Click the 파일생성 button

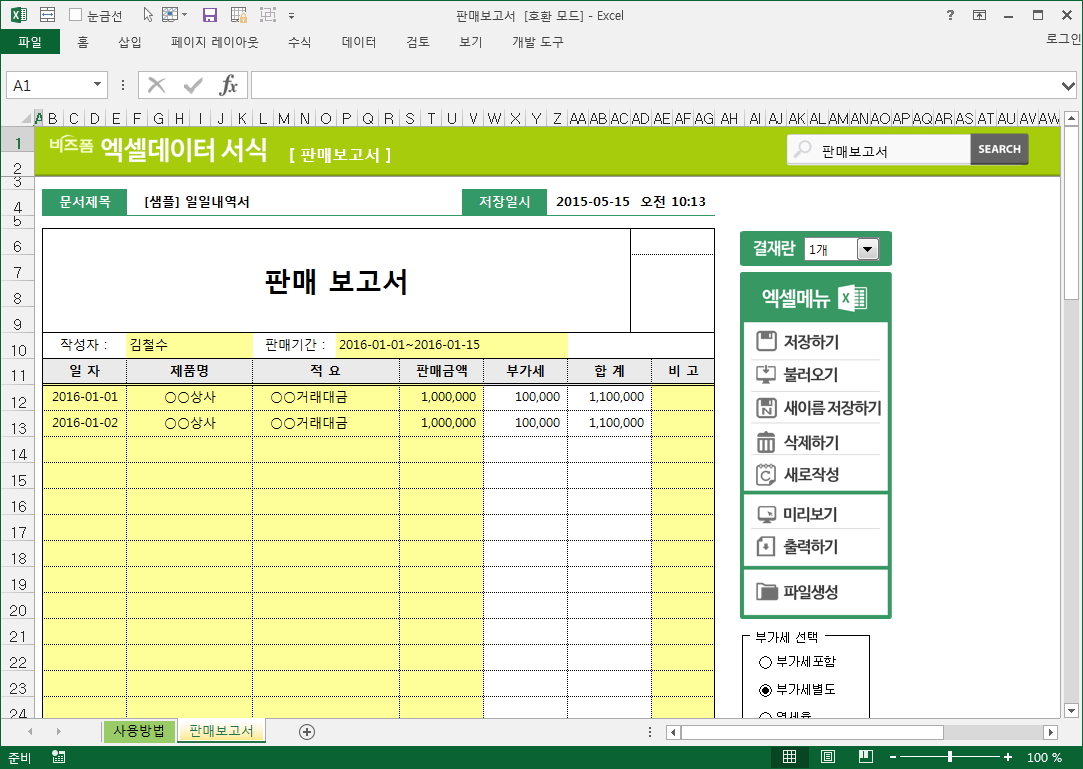click(809, 592)
